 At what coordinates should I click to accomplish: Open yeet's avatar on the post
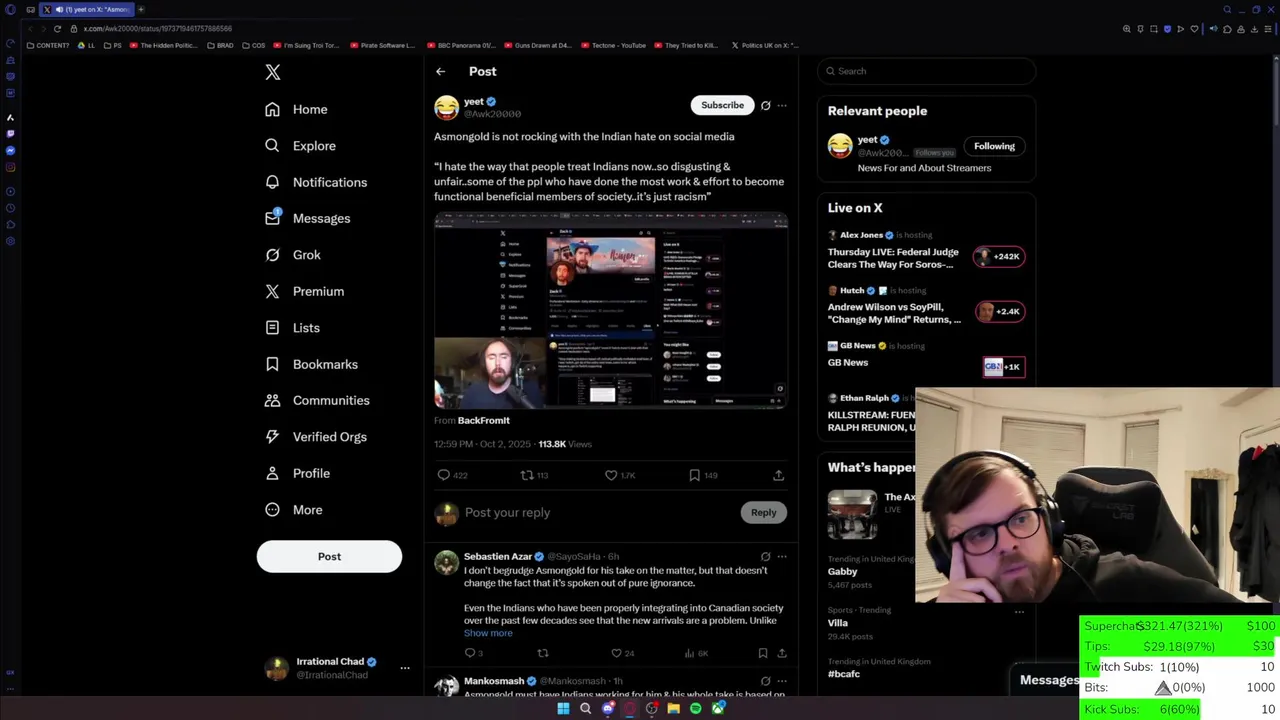(x=446, y=107)
